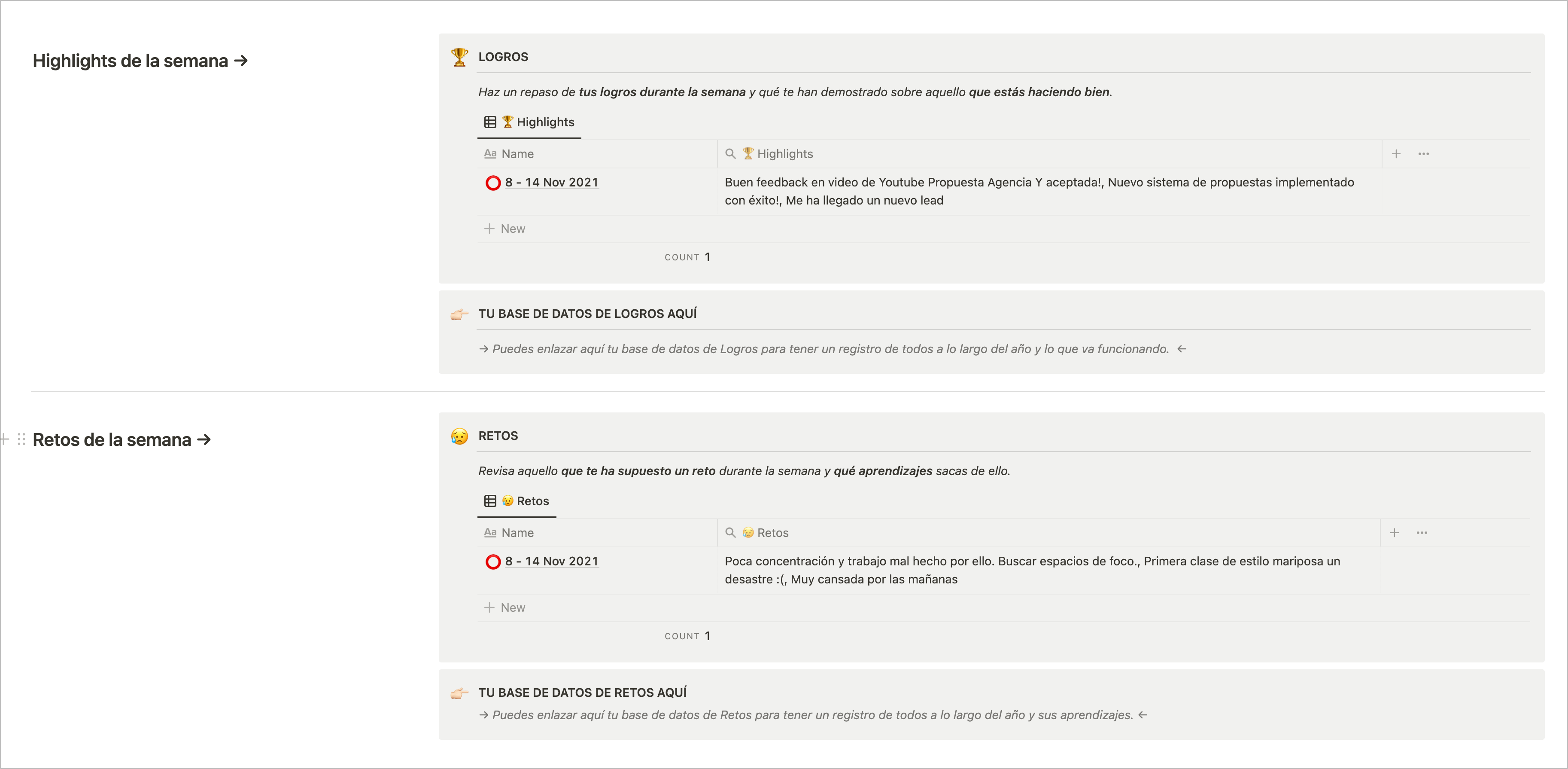1568x769 pixels.
Task: Open the 8 - 14 Nov 2021 page in Highlights
Action: pyautogui.click(x=551, y=183)
